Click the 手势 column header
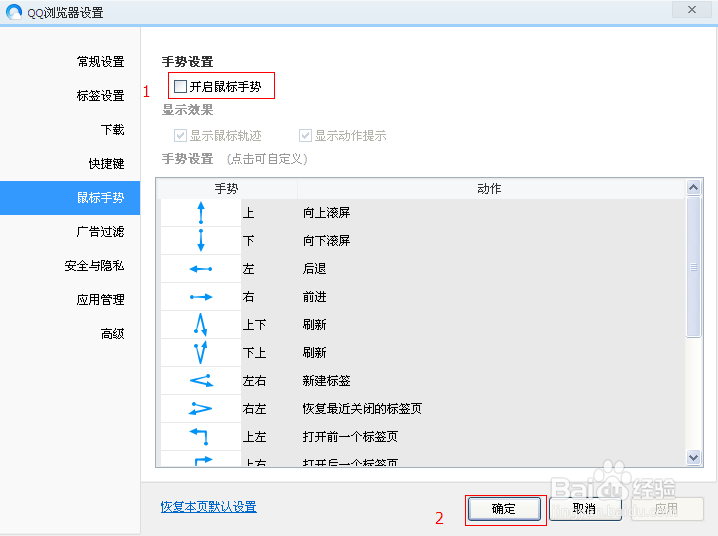 tap(227, 189)
